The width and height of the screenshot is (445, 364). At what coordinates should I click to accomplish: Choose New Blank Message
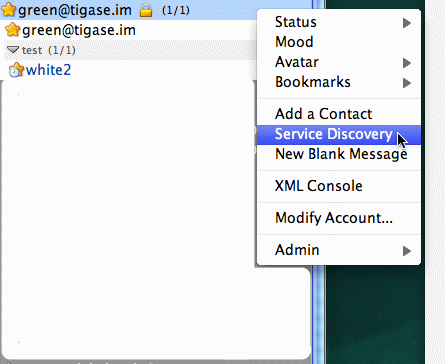coord(339,154)
